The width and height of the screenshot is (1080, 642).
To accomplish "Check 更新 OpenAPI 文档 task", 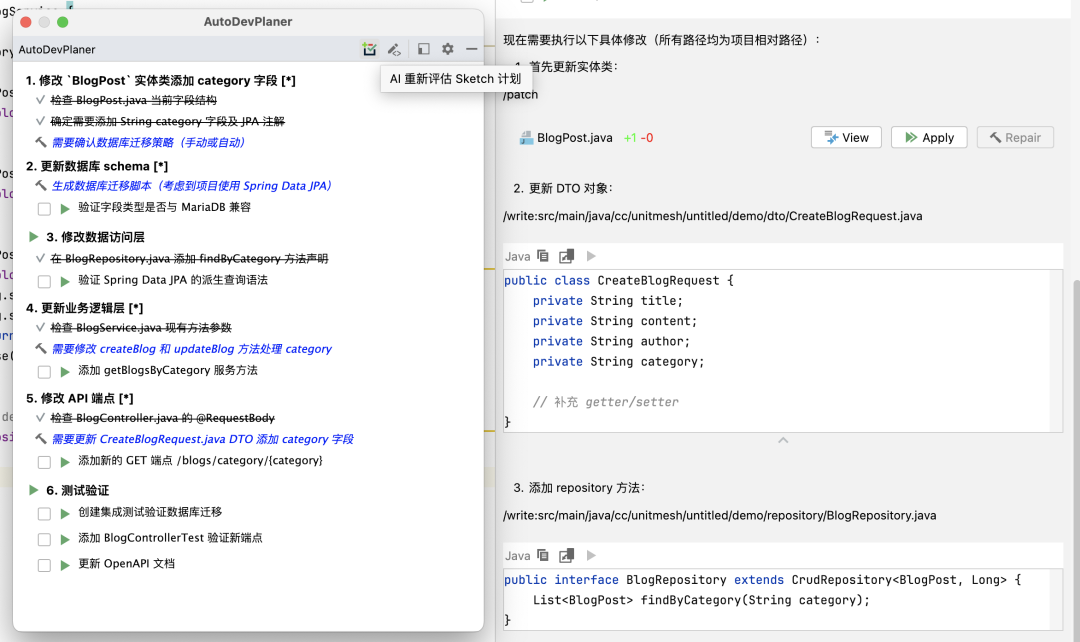I will coord(43,565).
